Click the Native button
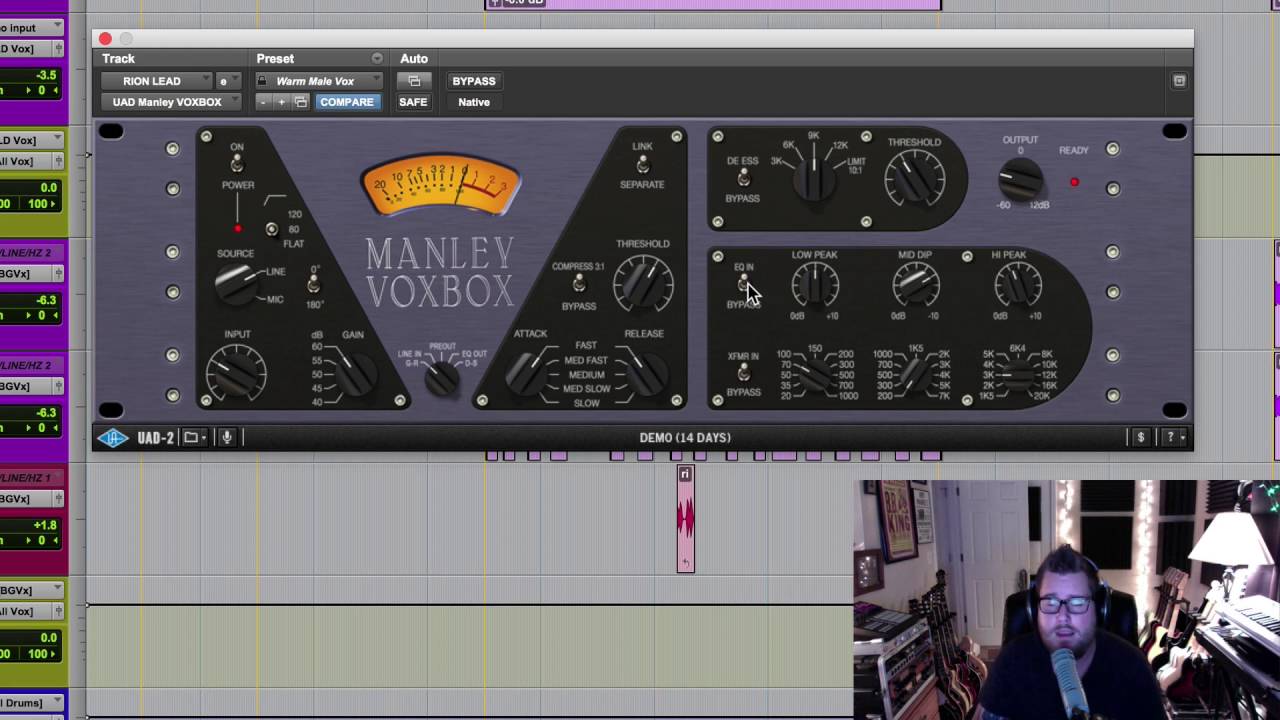This screenshot has width=1280, height=720. [x=474, y=102]
